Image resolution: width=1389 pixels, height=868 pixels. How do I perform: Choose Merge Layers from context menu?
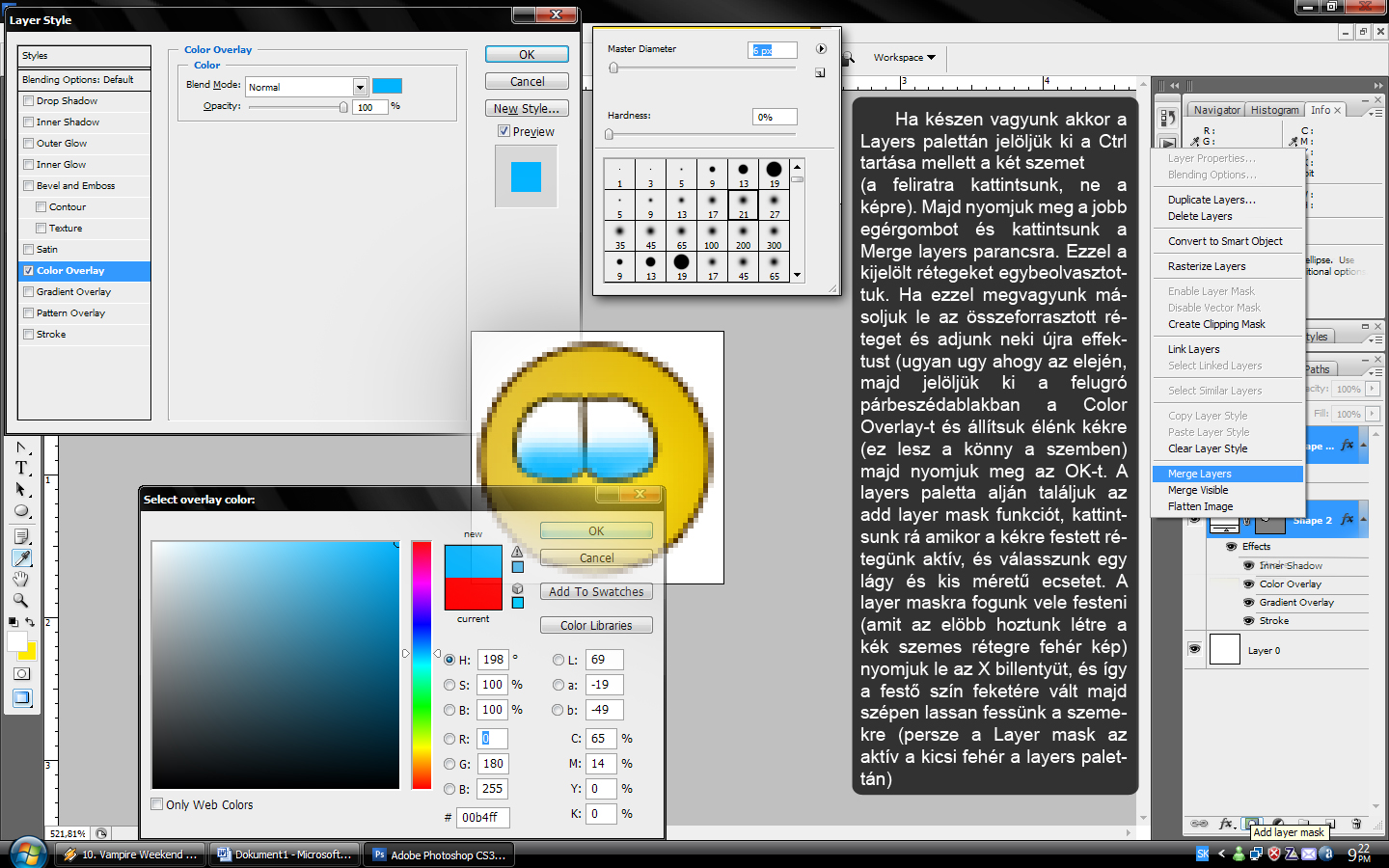pyautogui.click(x=1199, y=474)
